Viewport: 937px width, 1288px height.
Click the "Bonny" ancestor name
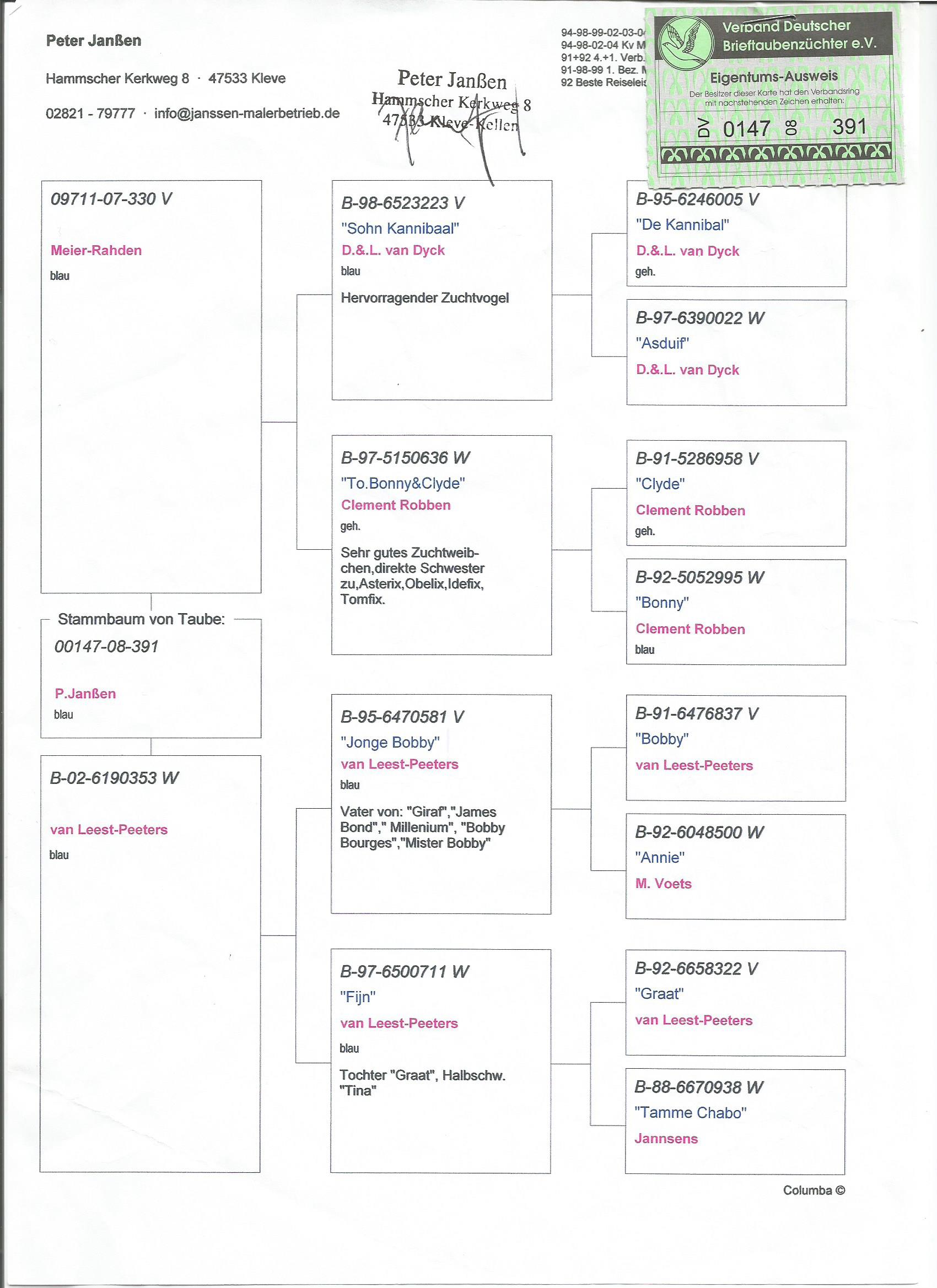[662, 603]
